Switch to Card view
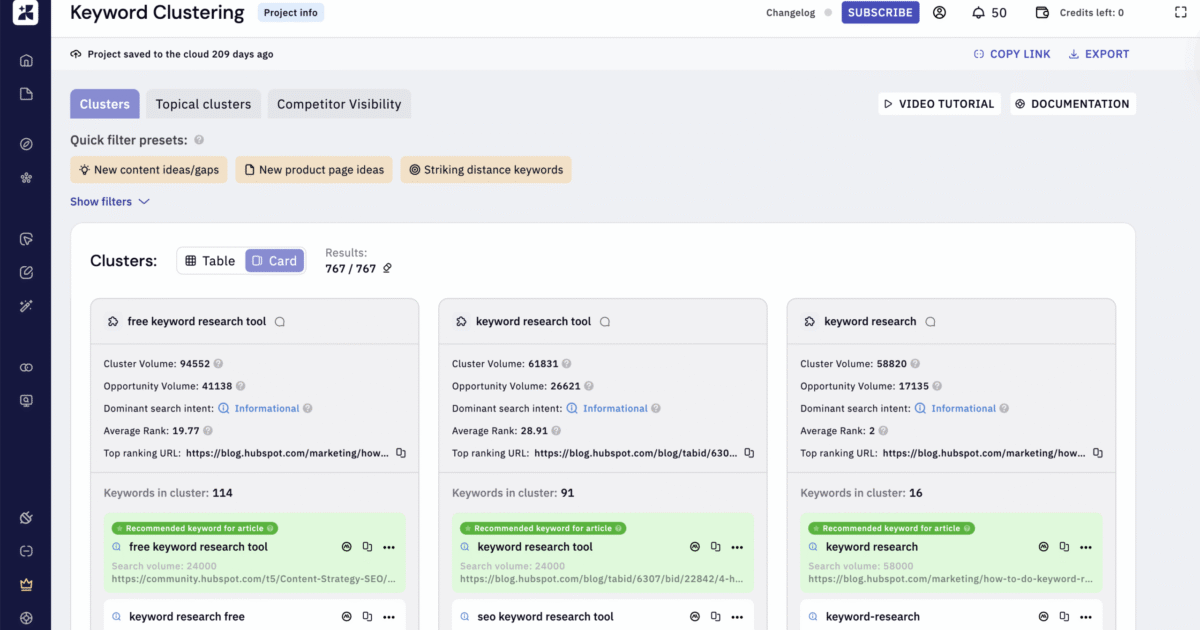The height and width of the screenshot is (630, 1200). [274, 261]
